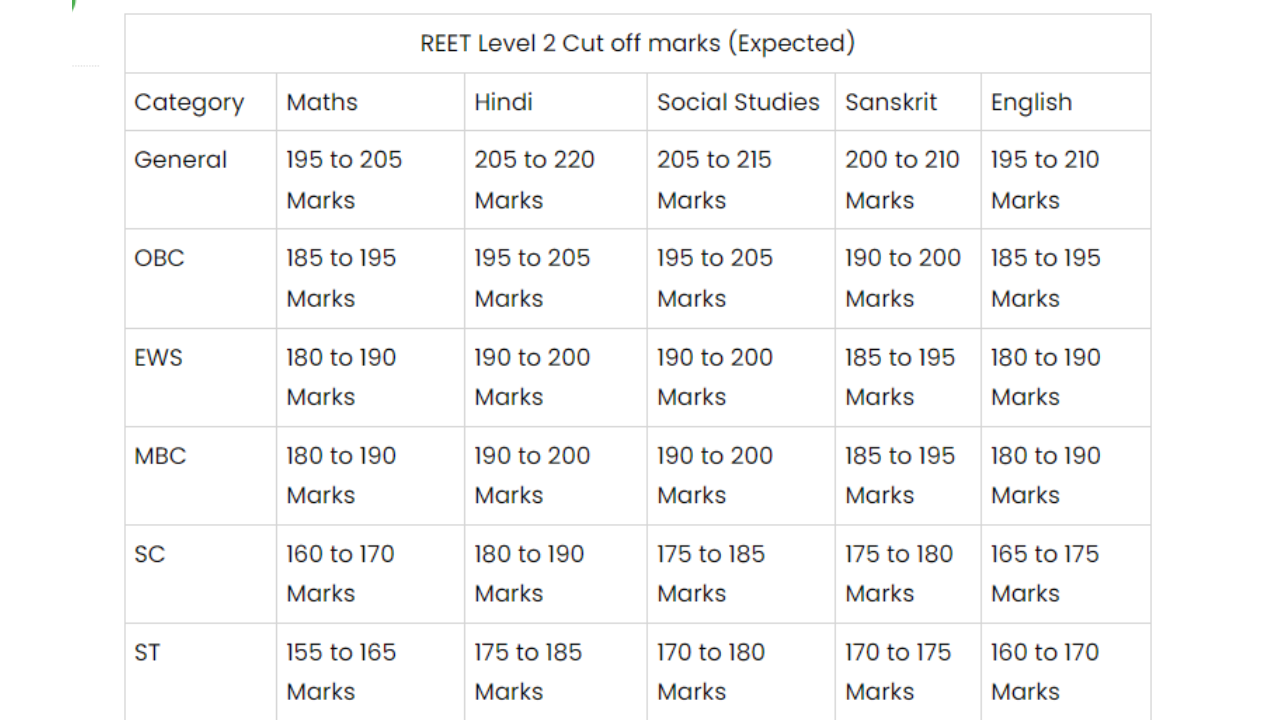Select the EWS category row label
Viewport: 1280px width, 720px height.
[x=158, y=357]
